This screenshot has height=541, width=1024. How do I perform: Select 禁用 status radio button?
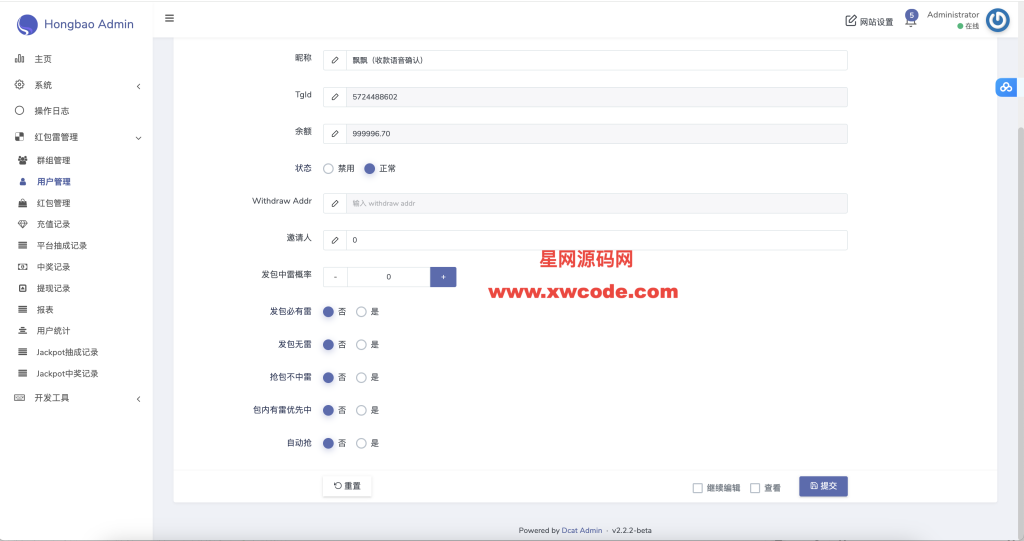pyautogui.click(x=328, y=169)
